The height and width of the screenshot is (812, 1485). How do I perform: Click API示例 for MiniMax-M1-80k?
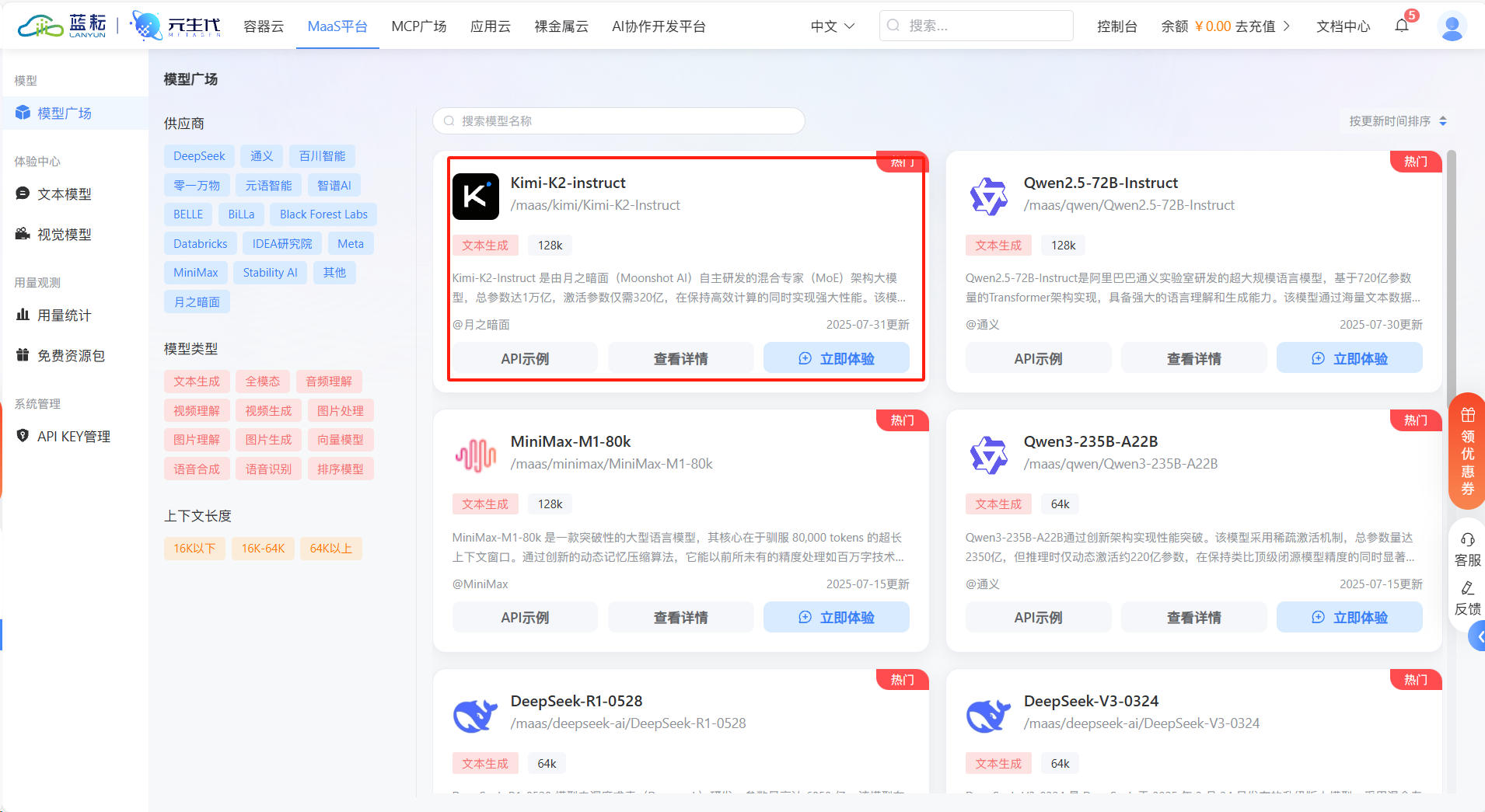pos(525,617)
